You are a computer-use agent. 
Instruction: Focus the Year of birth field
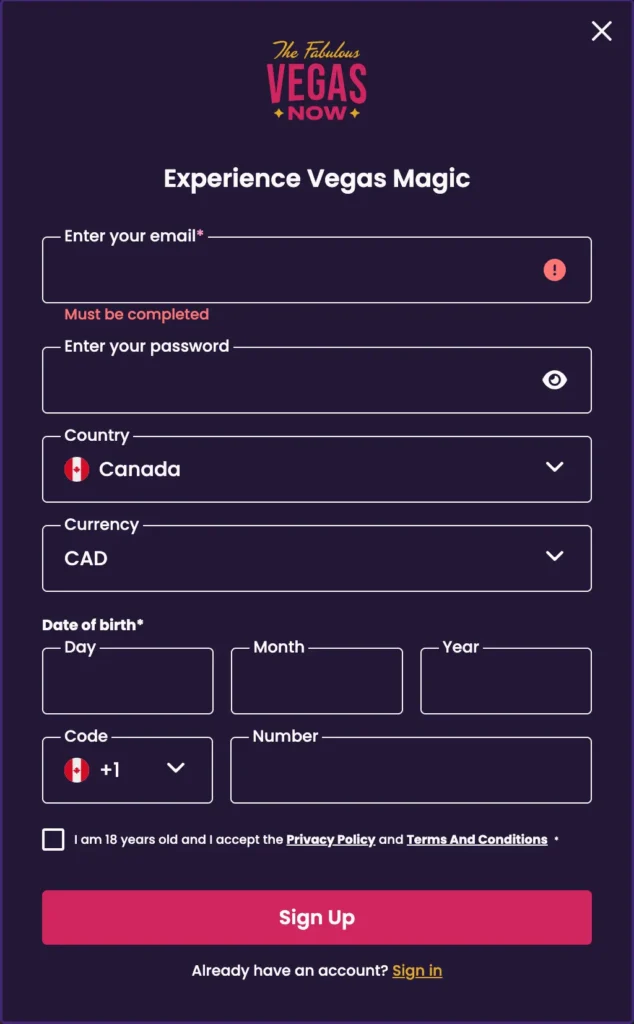click(505, 682)
